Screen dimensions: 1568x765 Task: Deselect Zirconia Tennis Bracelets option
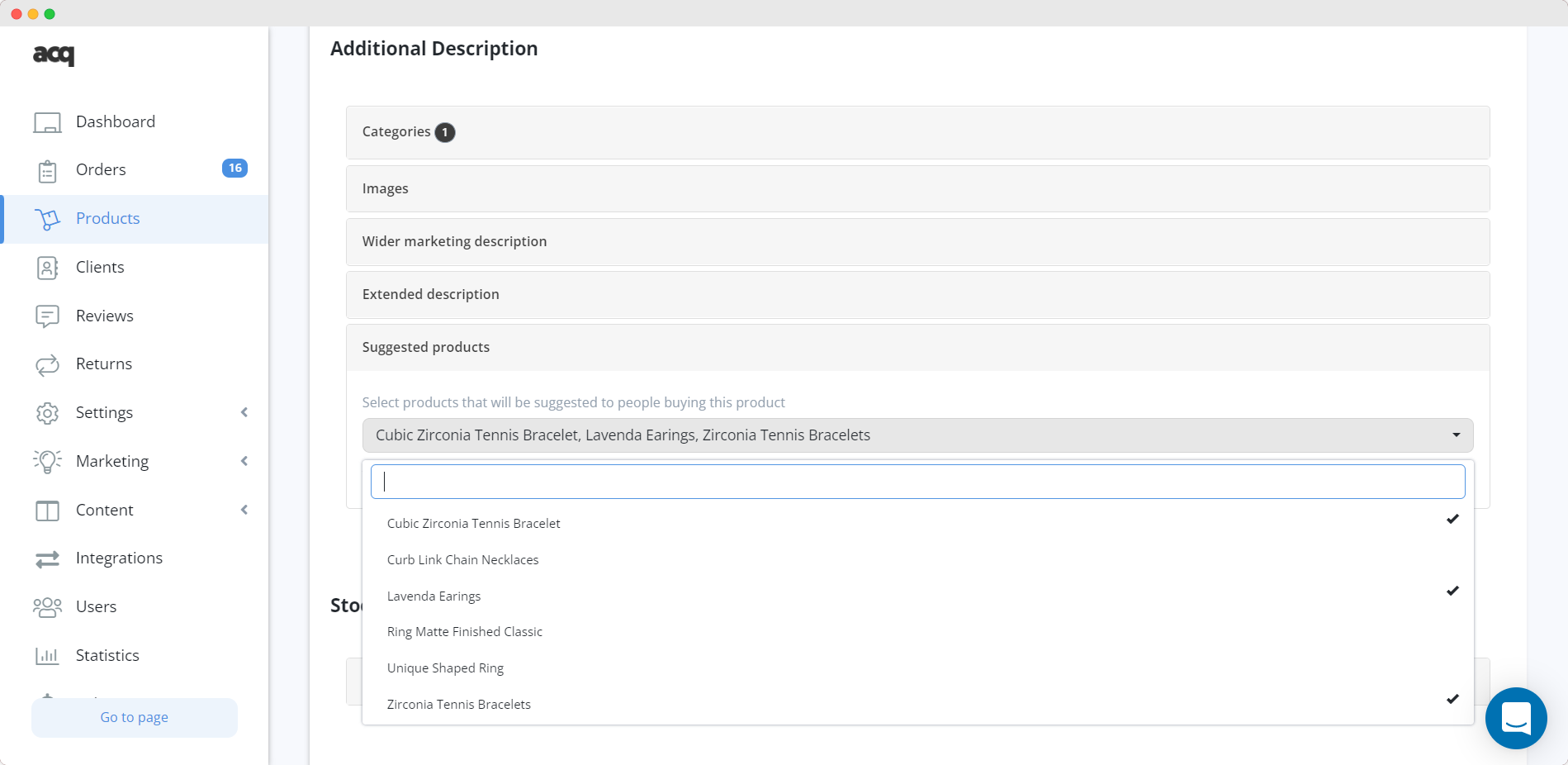point(917,704)
